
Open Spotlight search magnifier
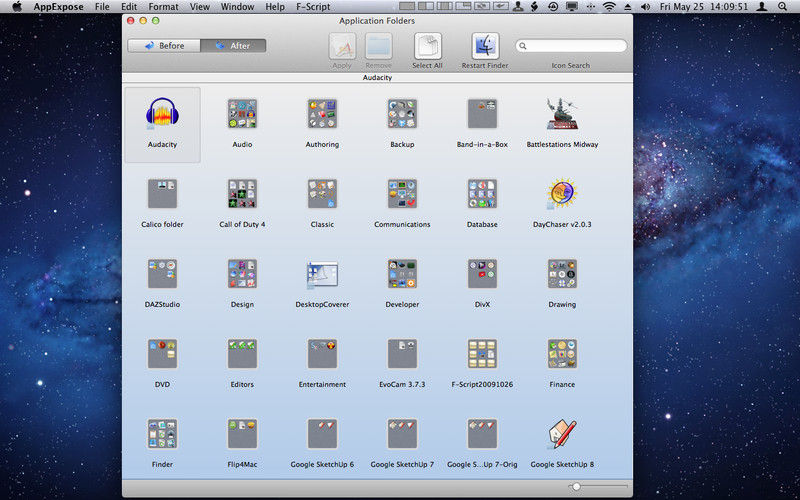[x=783, y=7]
